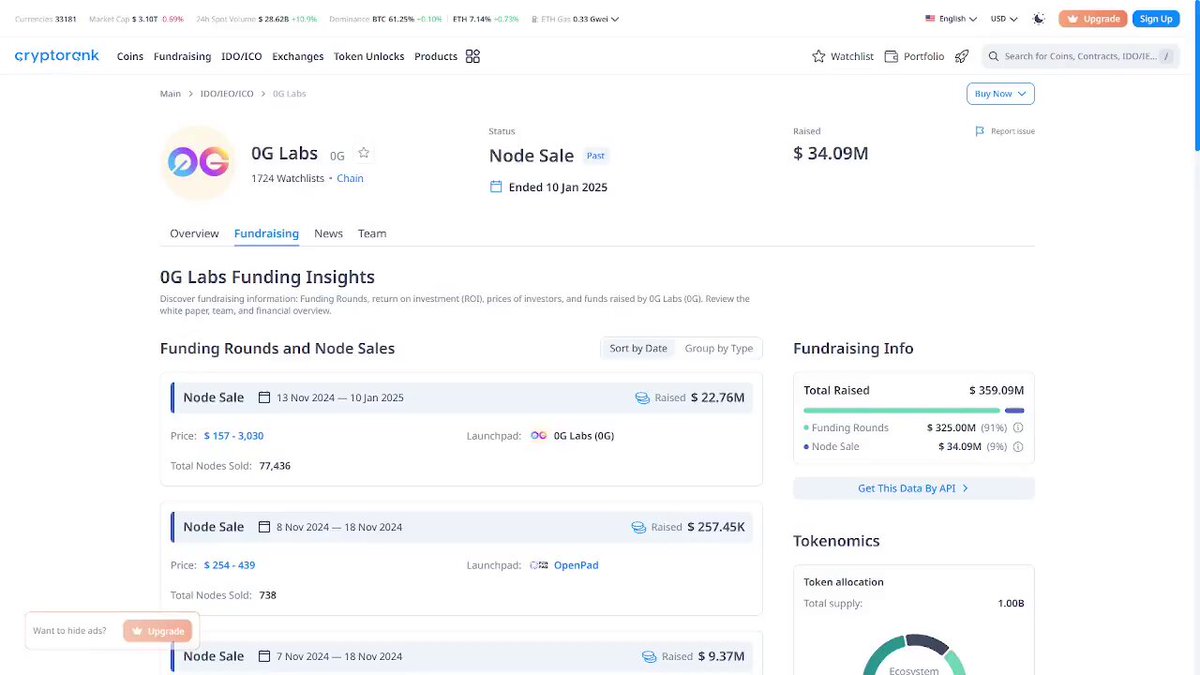Image resolution: width=1200 pixels, height=675 pixels.
Task: Open the Token Unlocks menu
Action: [x=369, y=57]
